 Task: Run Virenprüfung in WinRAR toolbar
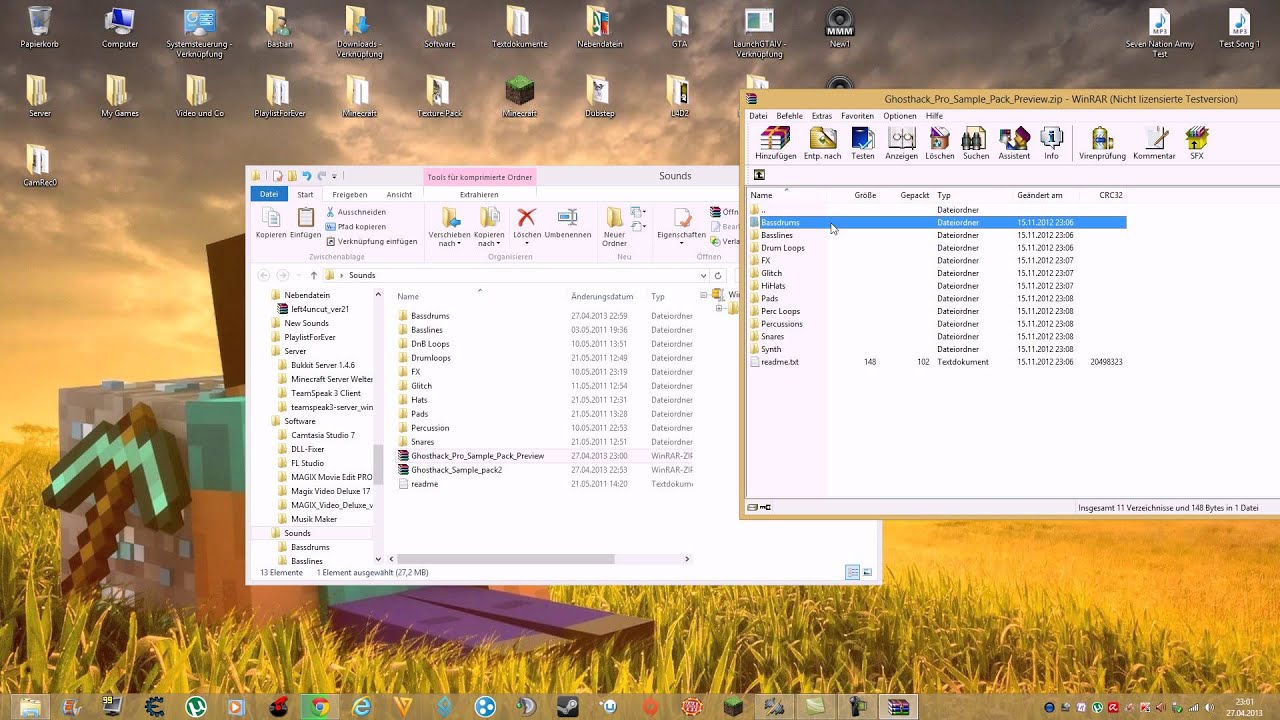click(x=1102, y=143)
